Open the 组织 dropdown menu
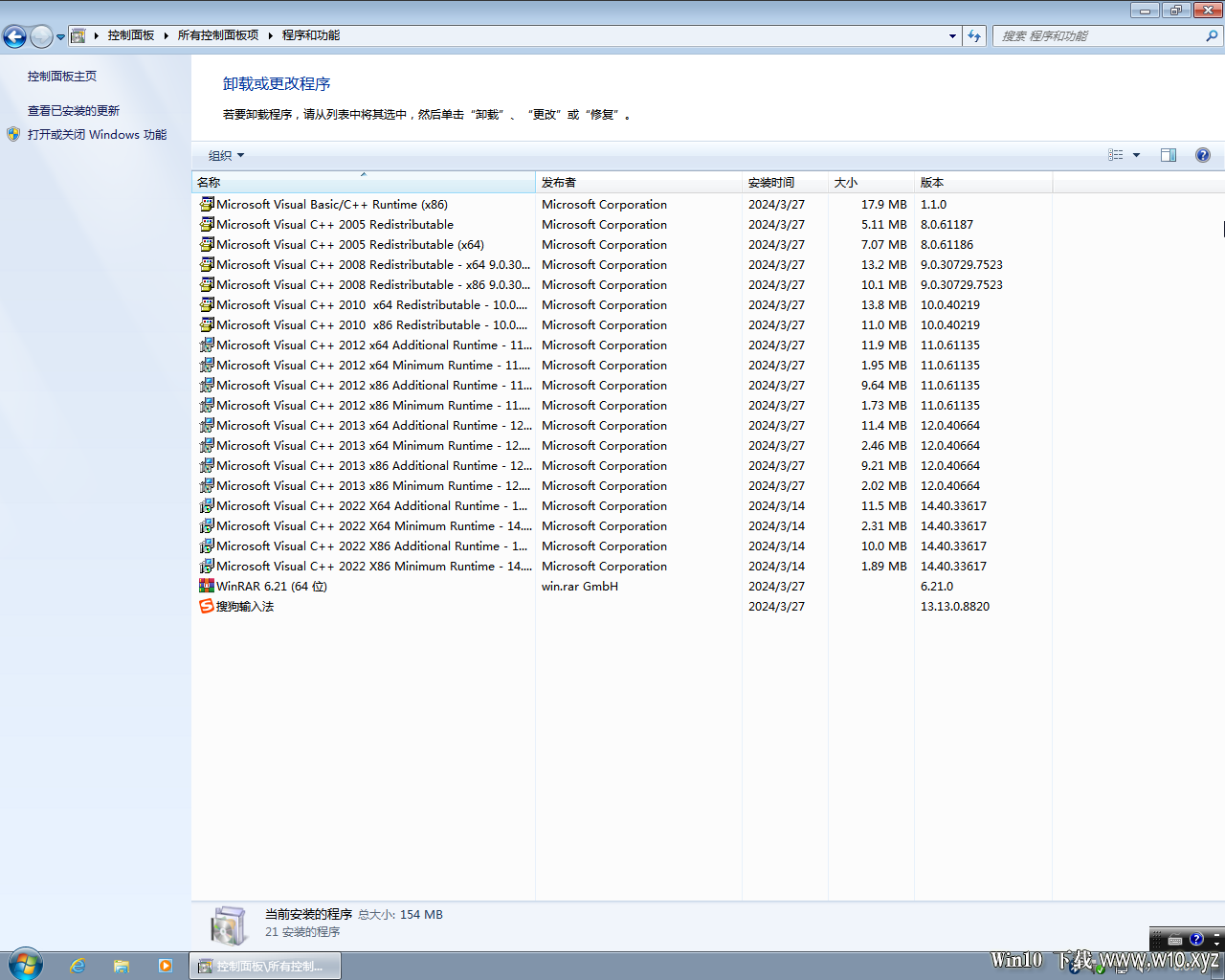Viewport: 1225px width, 980px height. click(x=227, y=155)
